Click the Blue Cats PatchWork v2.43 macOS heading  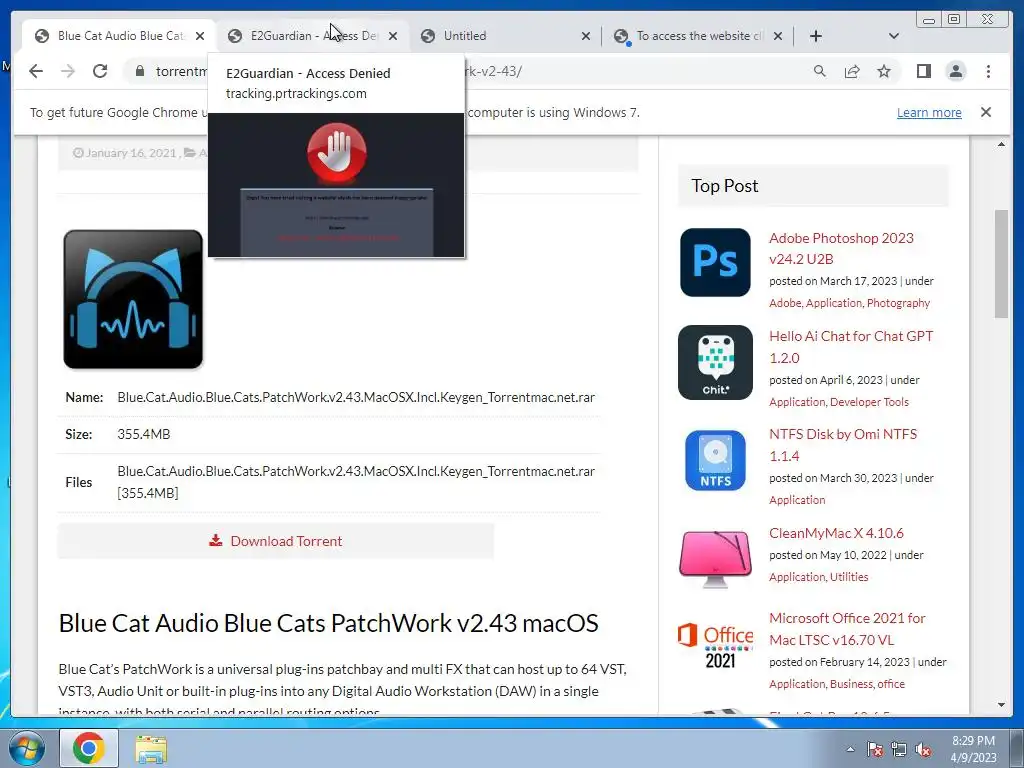328,623
